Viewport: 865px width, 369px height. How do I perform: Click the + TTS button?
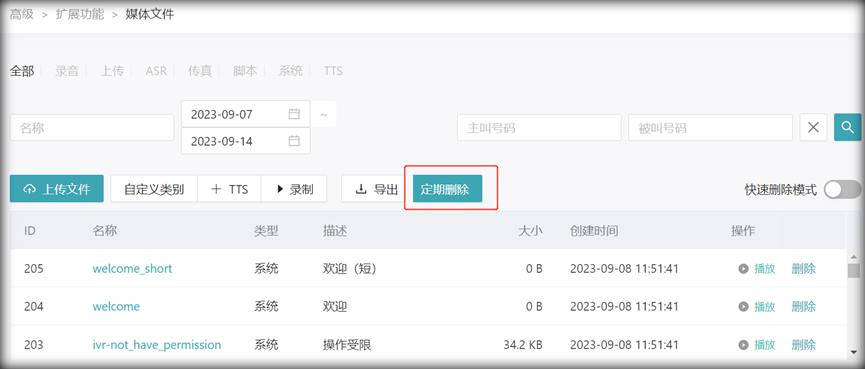pos(229,189)
